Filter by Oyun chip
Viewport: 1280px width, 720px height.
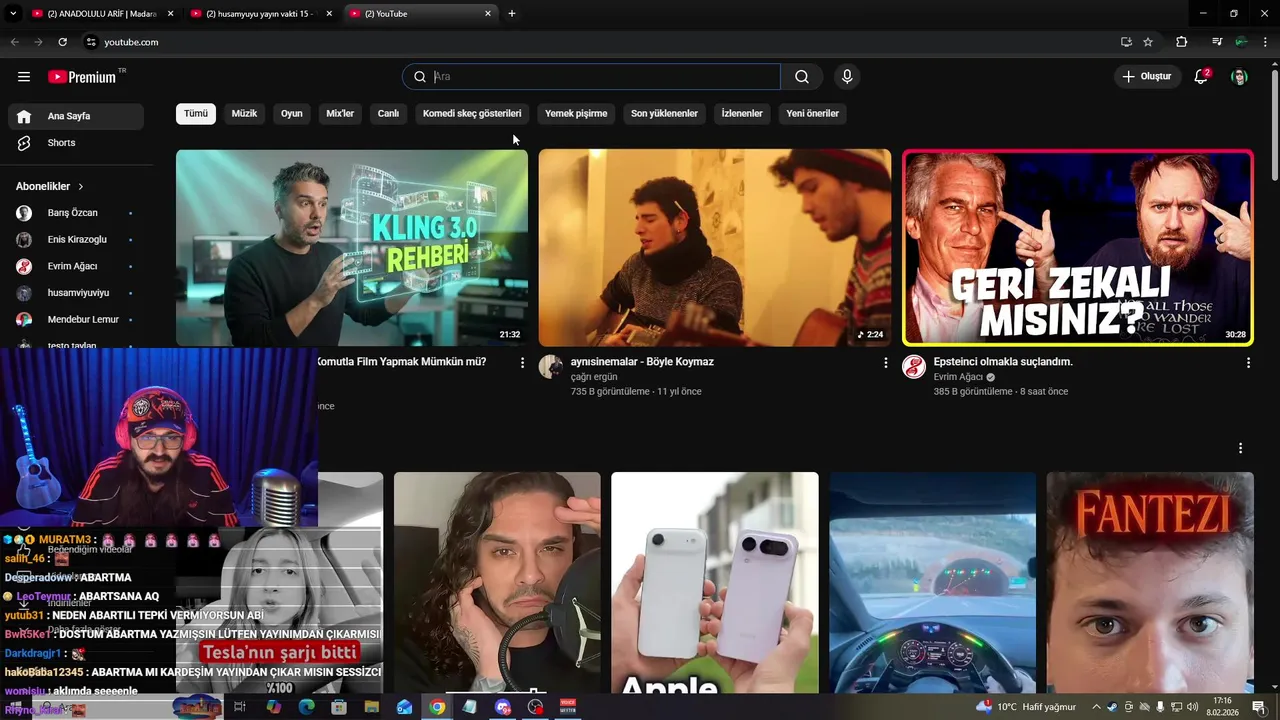tap(292, 113)
